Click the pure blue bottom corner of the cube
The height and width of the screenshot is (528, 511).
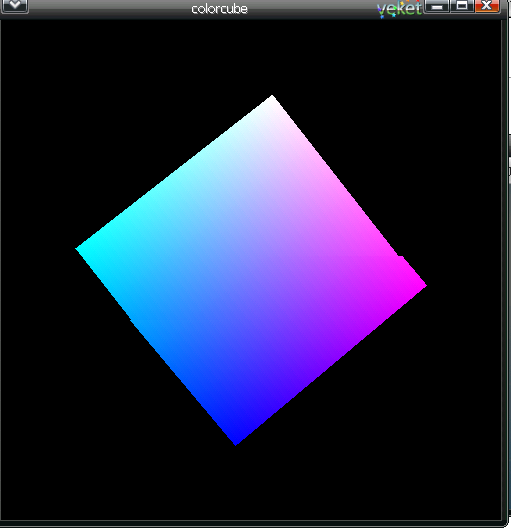pyautogui.click(x=236, y=437)
